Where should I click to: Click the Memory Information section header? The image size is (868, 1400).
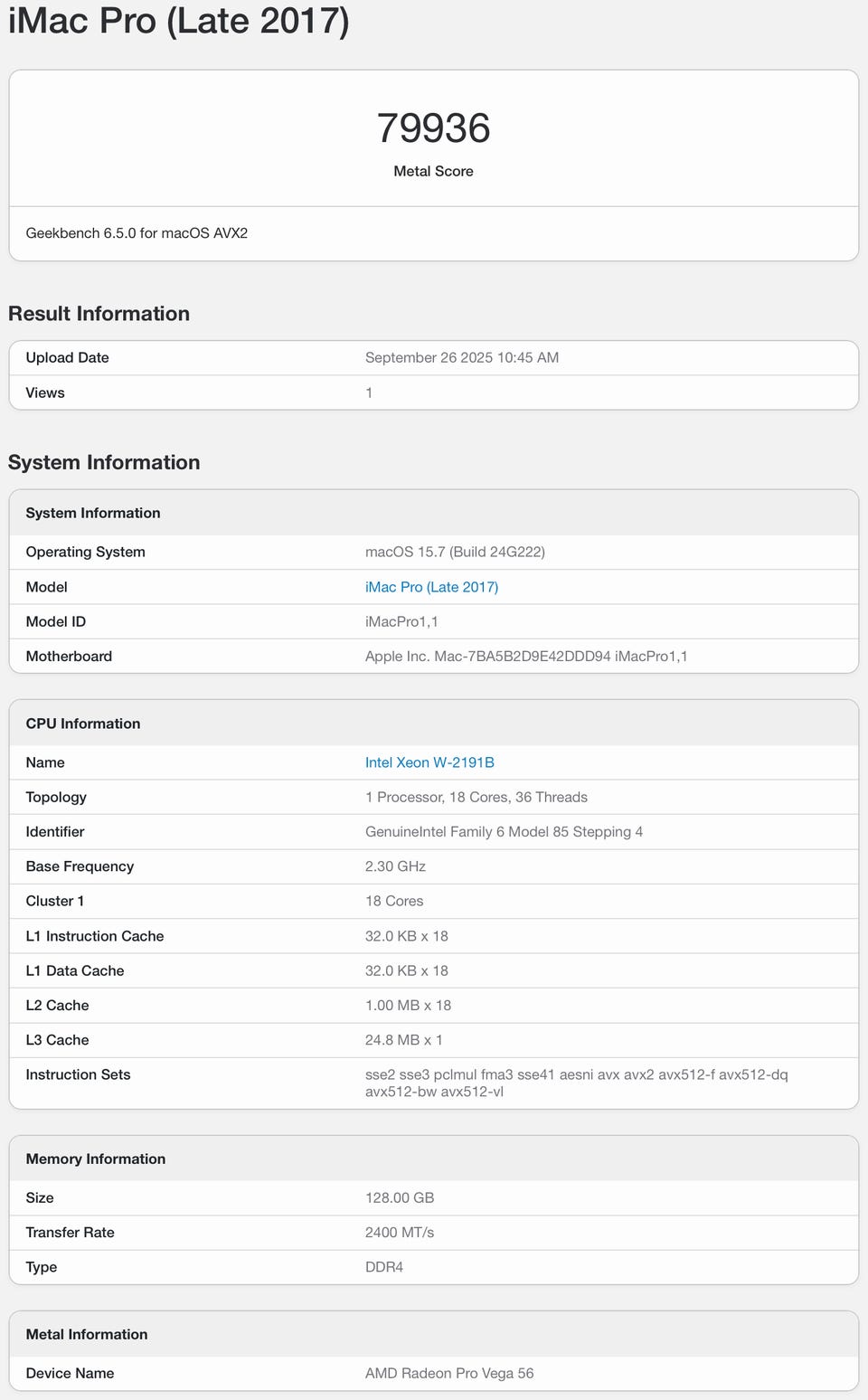tap(96, 1159)
